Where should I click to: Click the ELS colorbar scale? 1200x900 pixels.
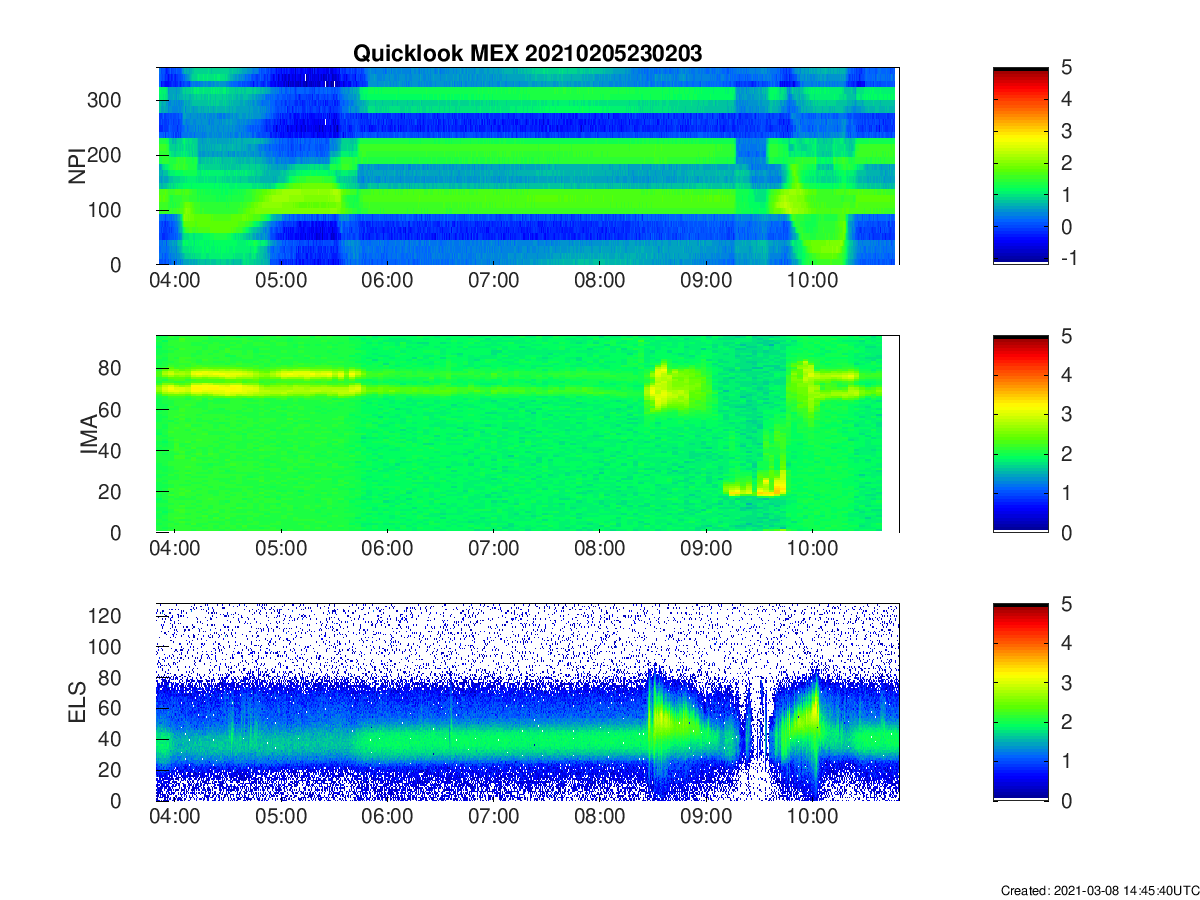click(1020, 702)
